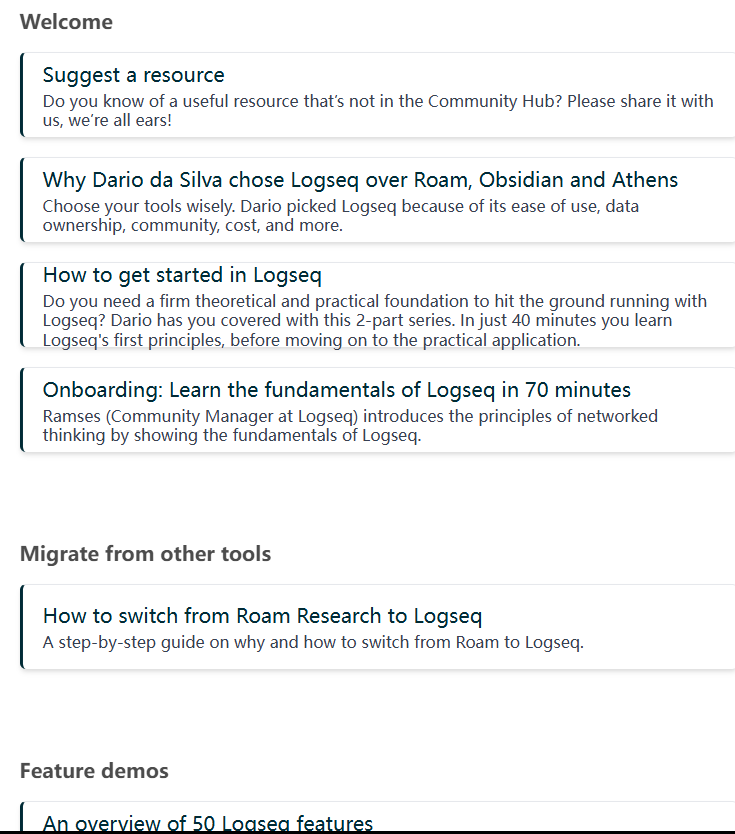Click left accent bar of the Roam Research card
The width and height of the screenshot is (735, 834).
point(21,627)
